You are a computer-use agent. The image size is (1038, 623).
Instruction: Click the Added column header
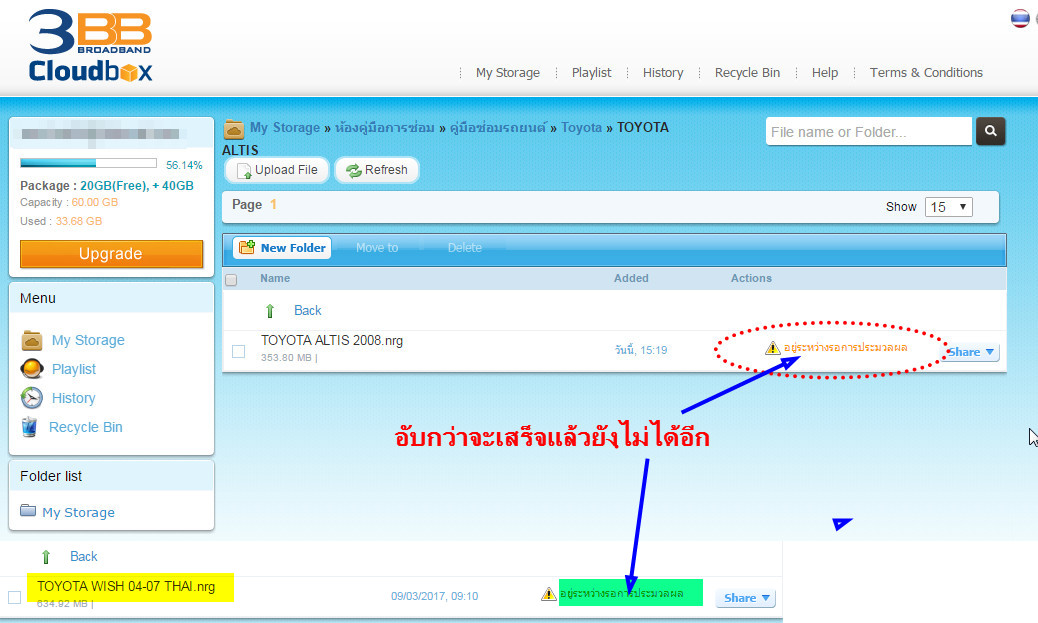(631, 279)
